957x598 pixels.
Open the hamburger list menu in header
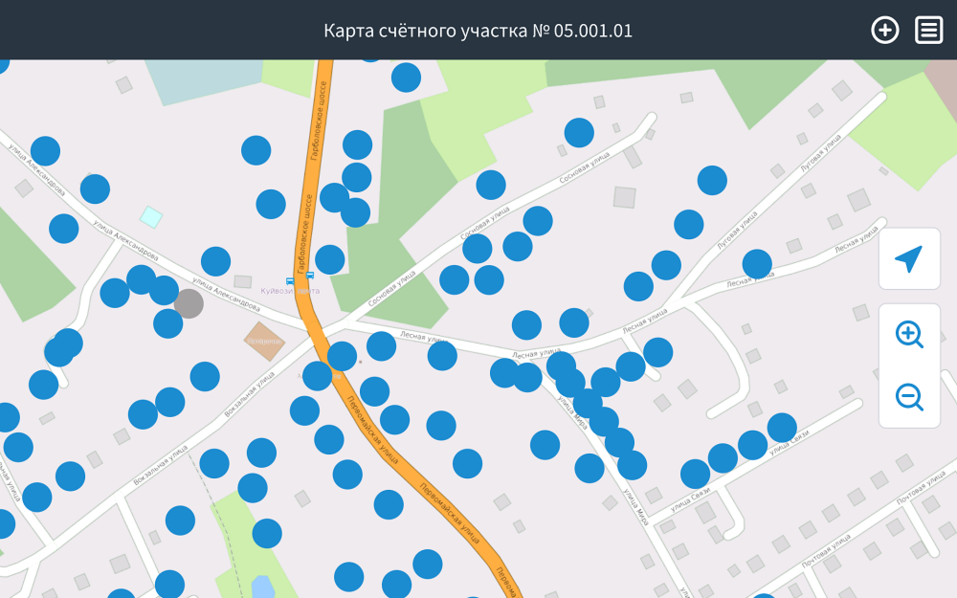pyautogui.click(x=929, y=30)
